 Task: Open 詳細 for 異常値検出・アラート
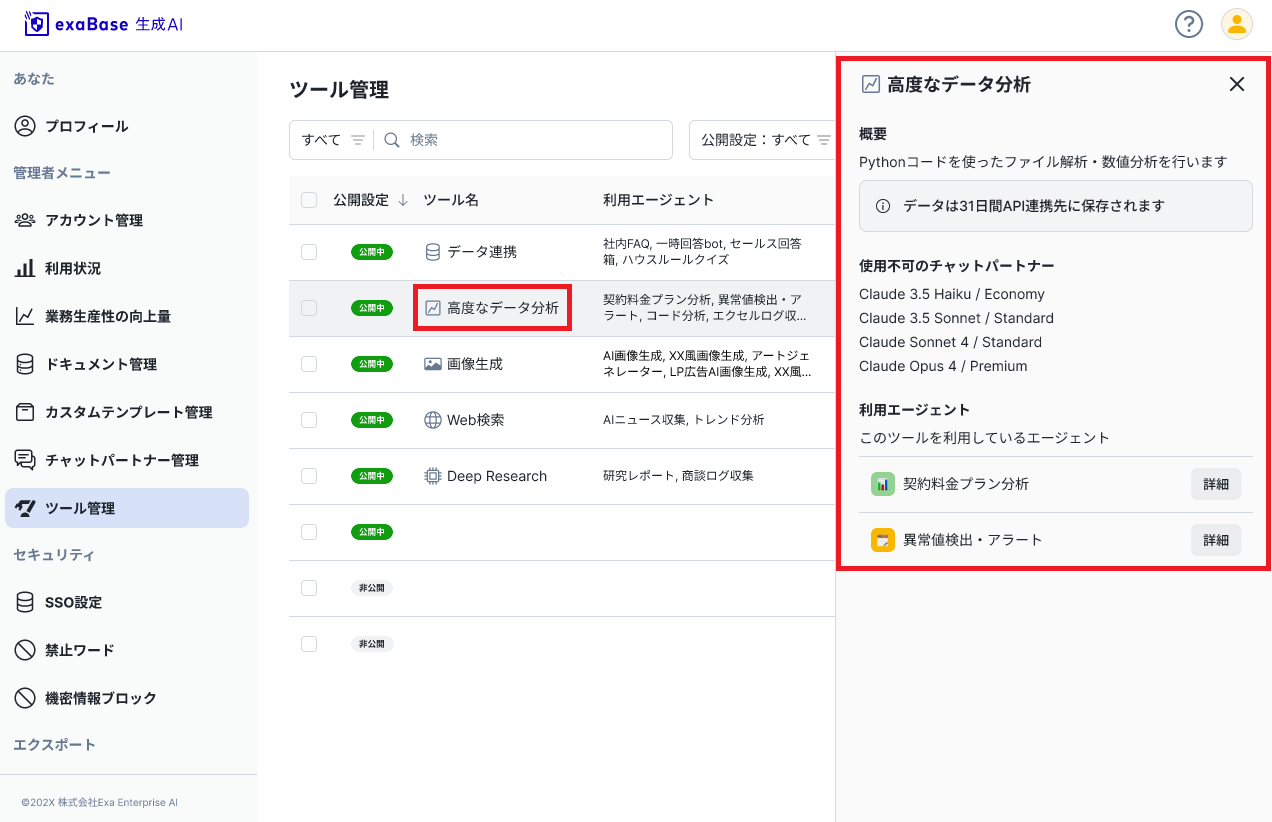[1216, 540]
